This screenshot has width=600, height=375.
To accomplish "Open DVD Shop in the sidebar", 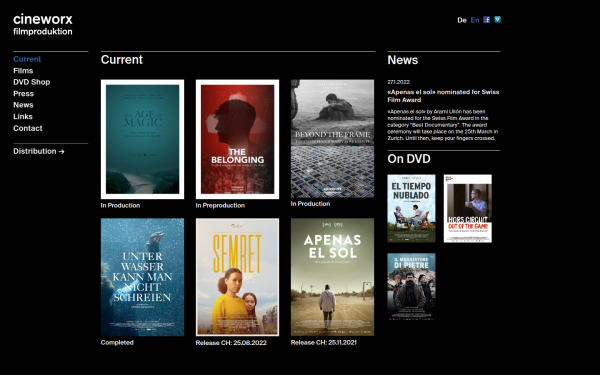I will (x=31, y=82).
